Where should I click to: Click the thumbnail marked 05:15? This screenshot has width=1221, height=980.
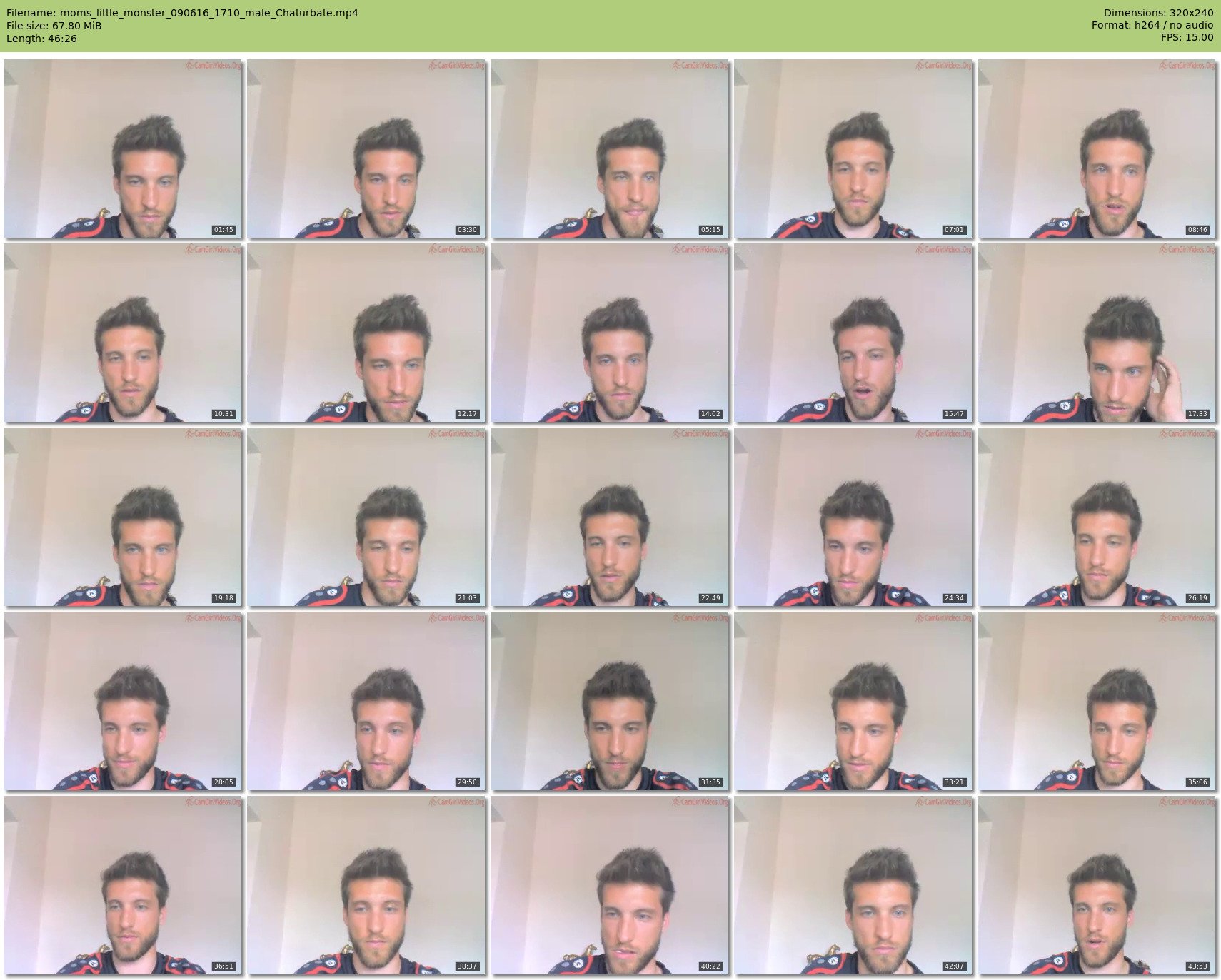pos(610,148)
